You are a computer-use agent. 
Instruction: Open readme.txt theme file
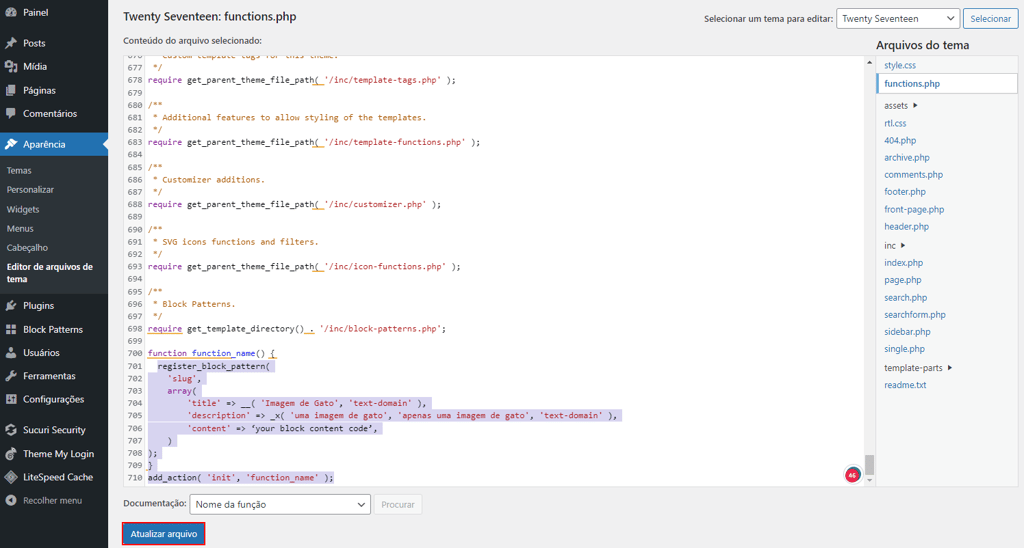[905, 385]
